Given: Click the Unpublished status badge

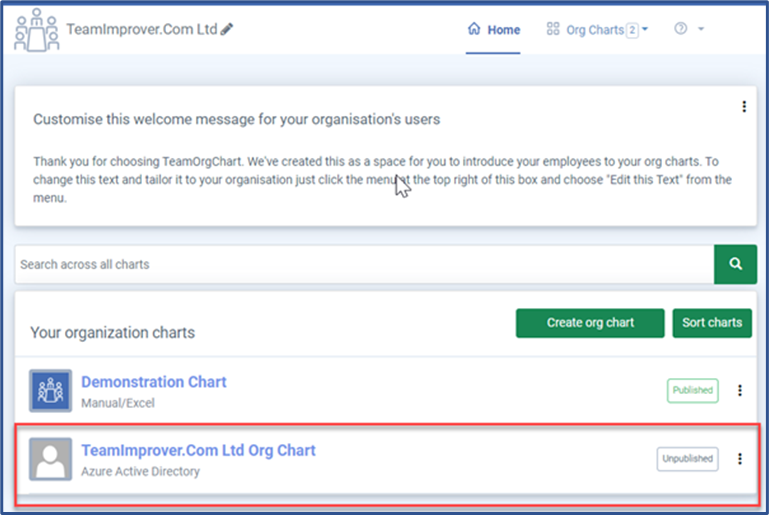Looking at the screenshot, I should [x=687, y=459].
